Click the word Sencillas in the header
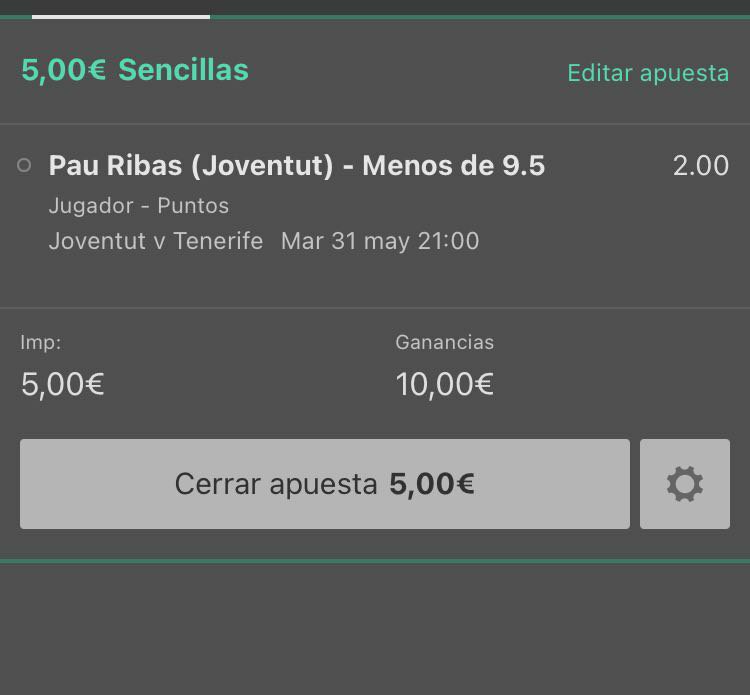This screenshot has height=695, width=750. click(184, 70)
